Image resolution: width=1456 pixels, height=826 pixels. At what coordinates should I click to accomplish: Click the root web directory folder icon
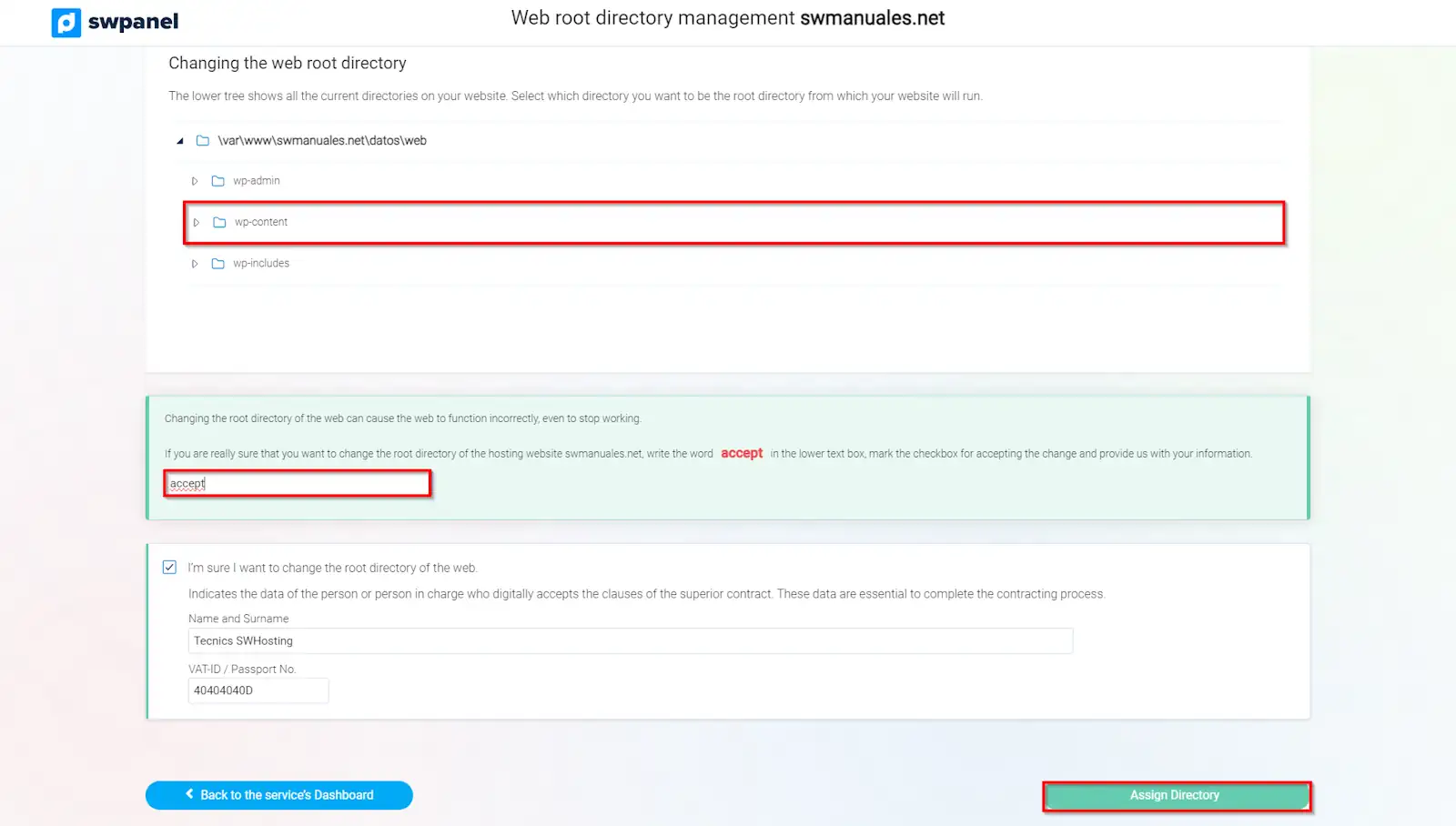click(203, 141)
